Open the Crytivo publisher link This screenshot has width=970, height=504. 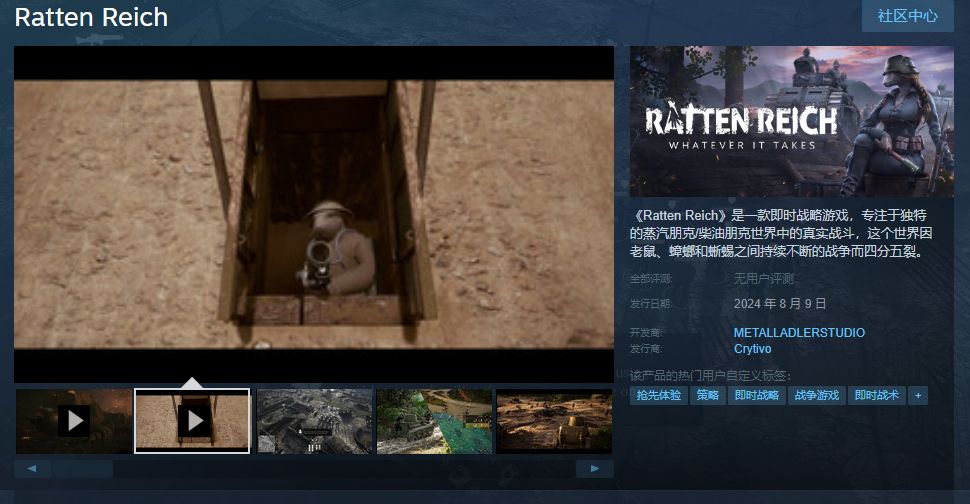pos(752,349)
